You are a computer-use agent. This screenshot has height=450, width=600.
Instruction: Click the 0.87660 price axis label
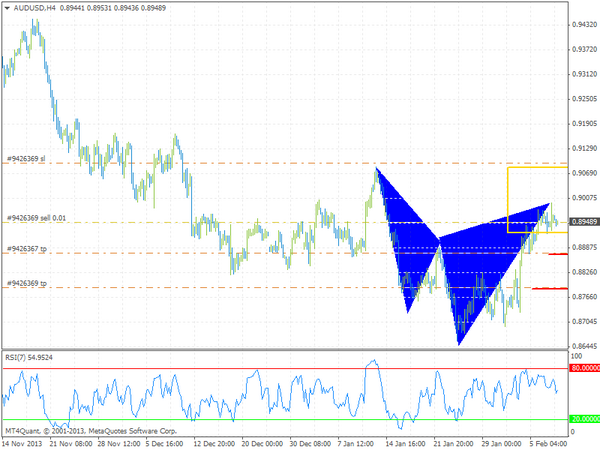pos(584,297)
